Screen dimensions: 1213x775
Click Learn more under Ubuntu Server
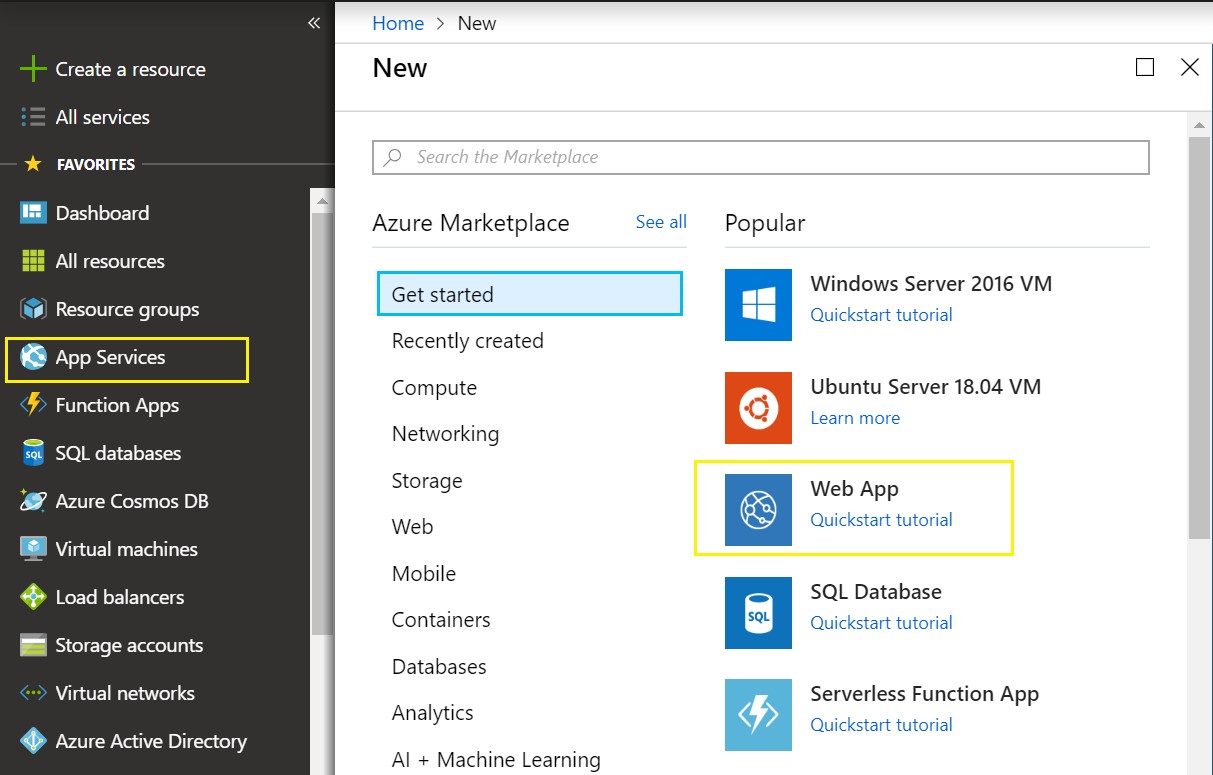pyautogui.click(x=855, y=417)
